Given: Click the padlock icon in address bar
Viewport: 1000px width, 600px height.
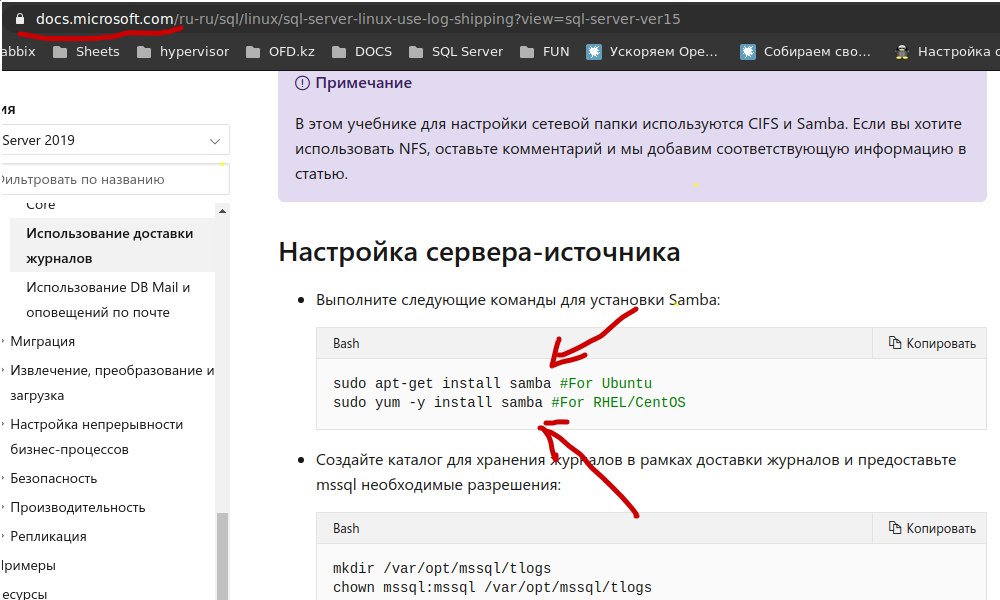Looking at the screenshot, I should coord(20,19).
